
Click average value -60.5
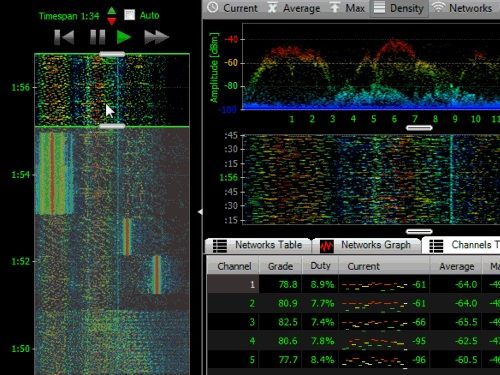click(x=466, y=360)
